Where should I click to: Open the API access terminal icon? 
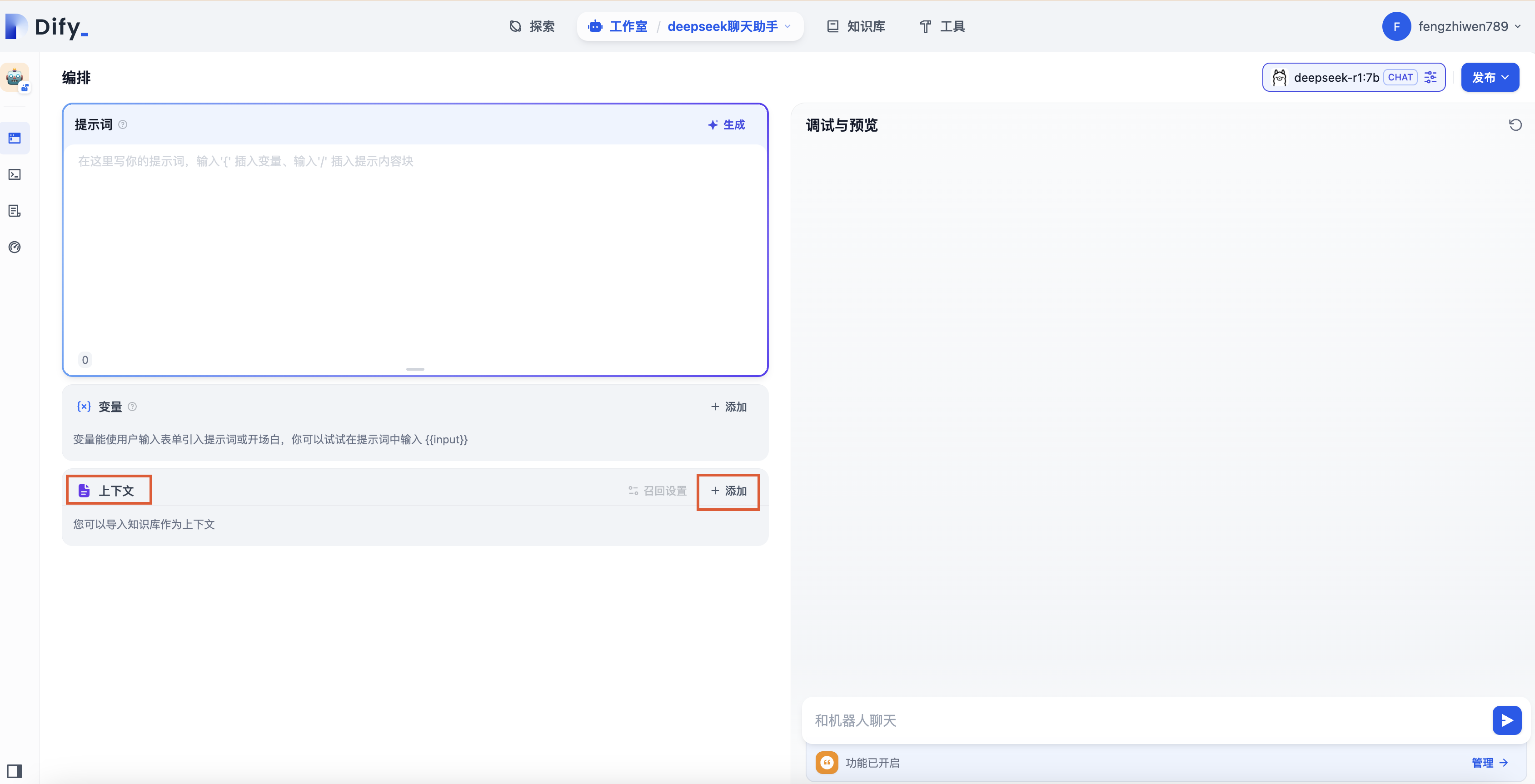tap(15, 174)
